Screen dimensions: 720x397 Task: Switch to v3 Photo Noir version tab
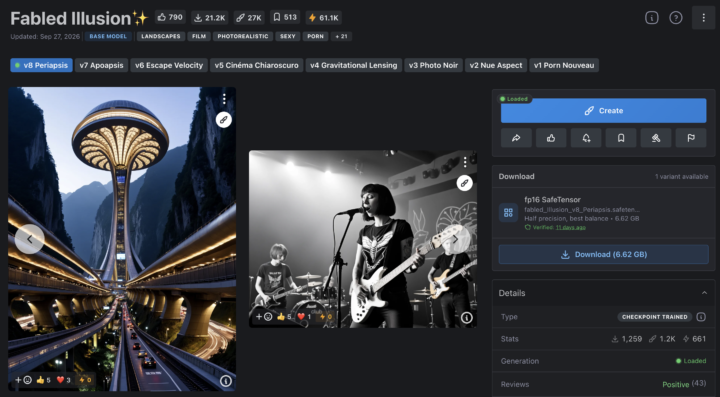[433, 65]
